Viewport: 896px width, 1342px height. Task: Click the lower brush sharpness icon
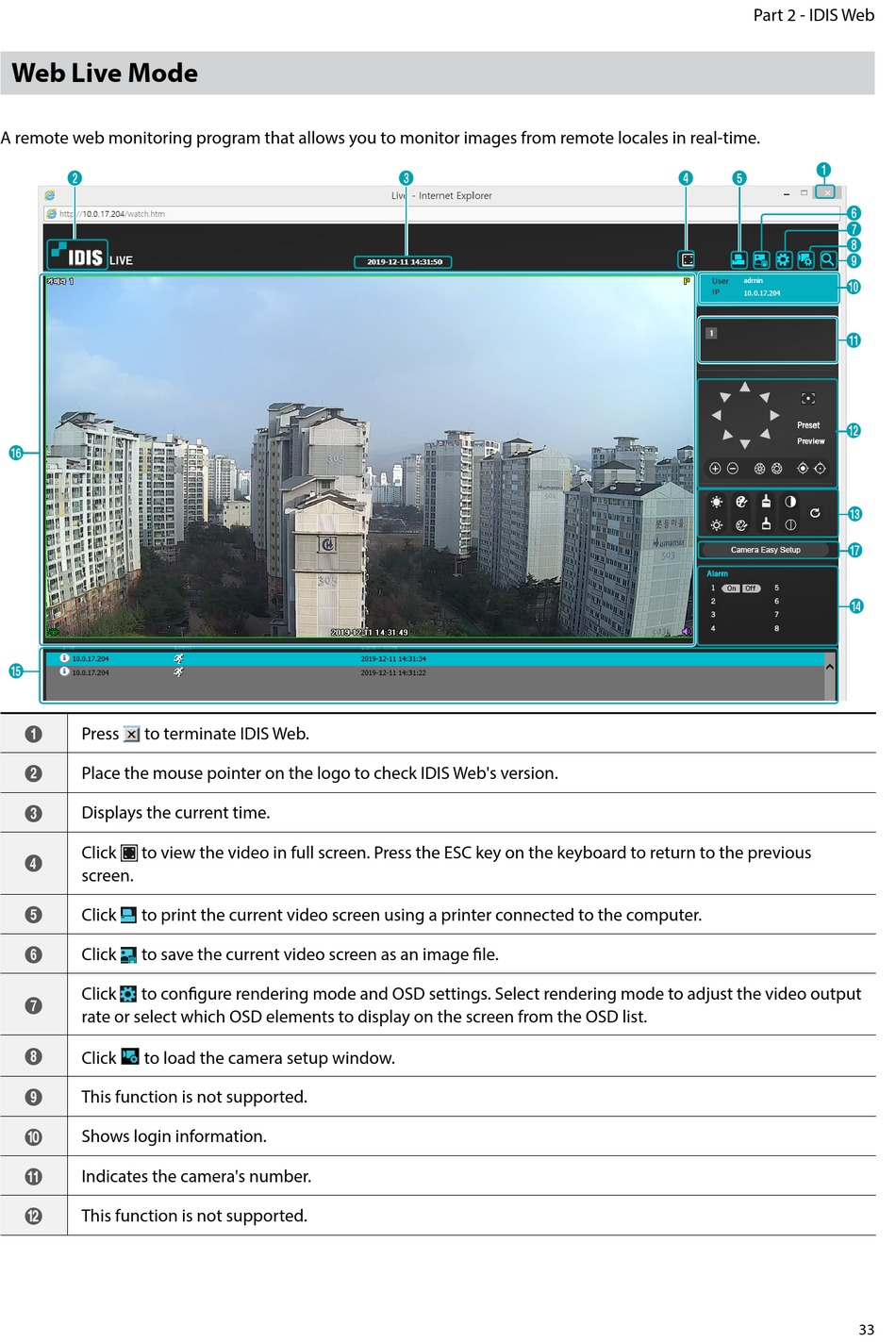[766, 523]
